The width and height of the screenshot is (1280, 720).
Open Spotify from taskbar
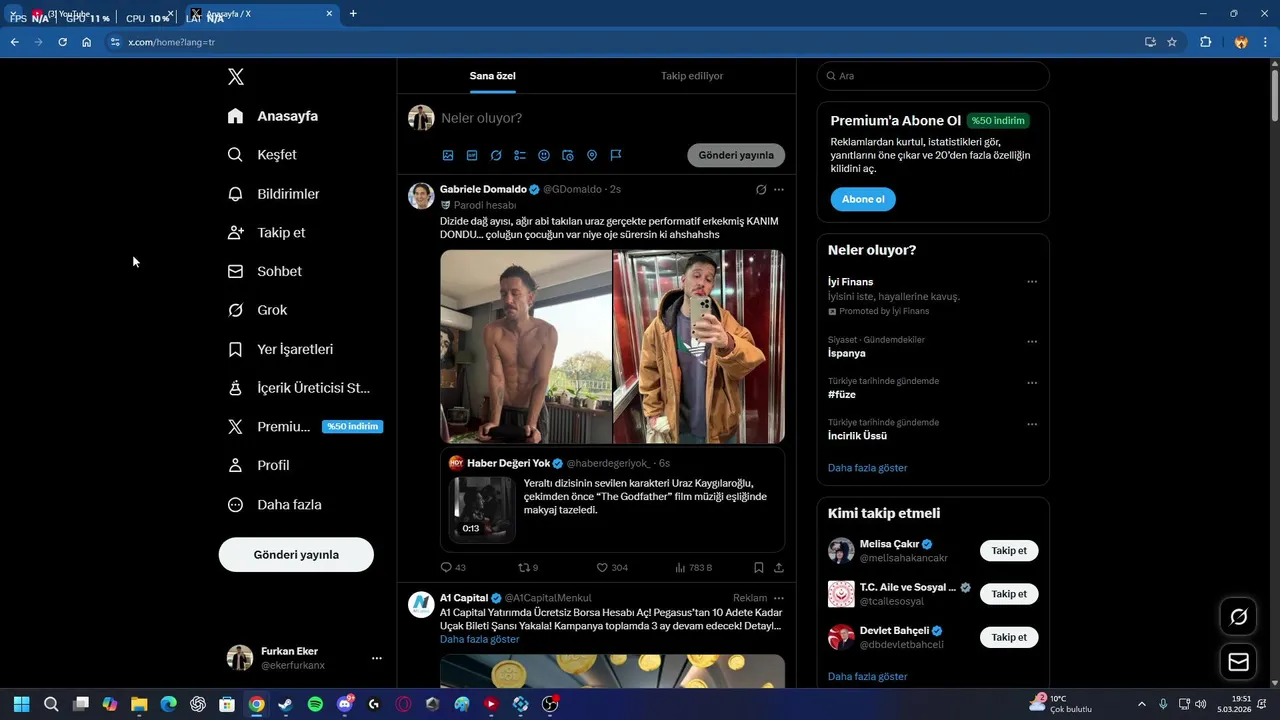[315, 704]
